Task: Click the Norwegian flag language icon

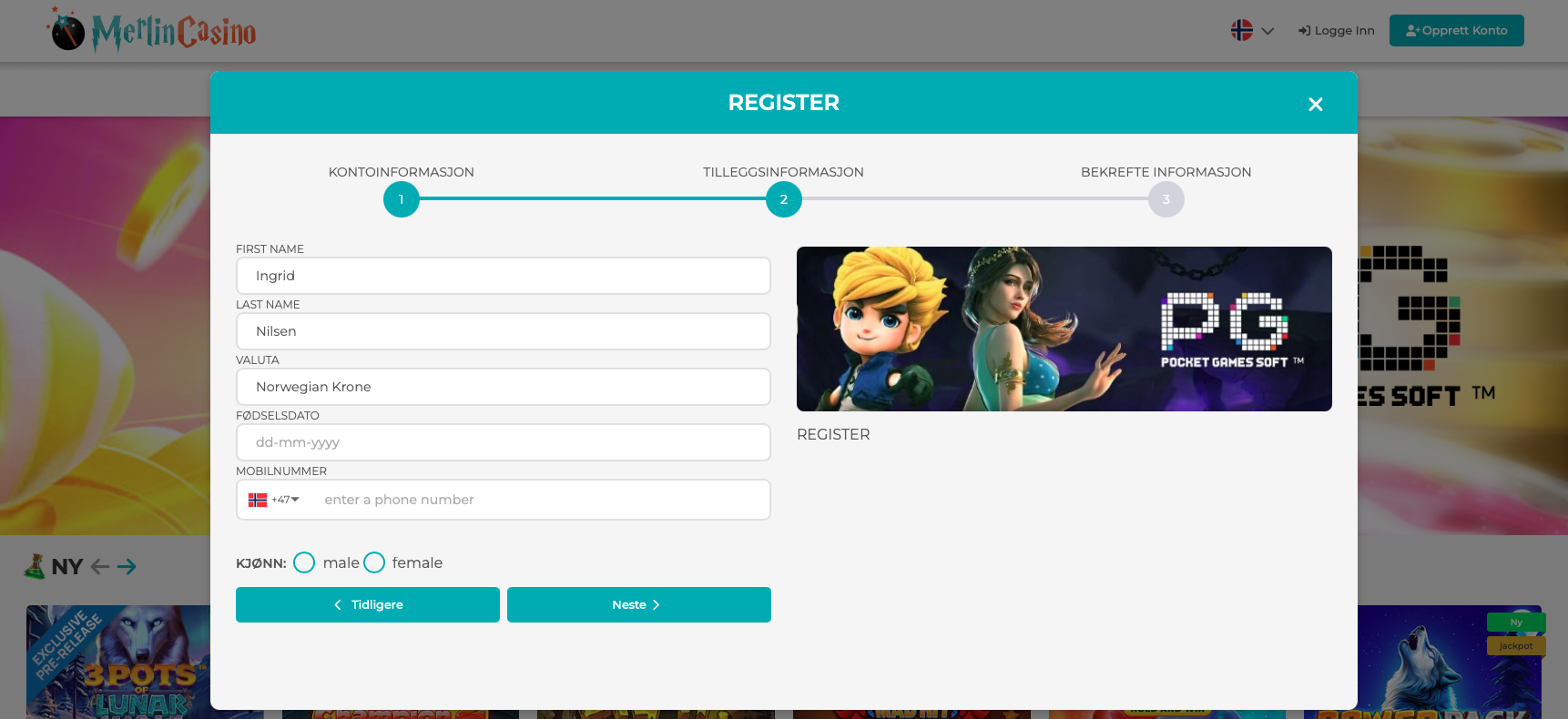Action: click(x=1241, y=31)
